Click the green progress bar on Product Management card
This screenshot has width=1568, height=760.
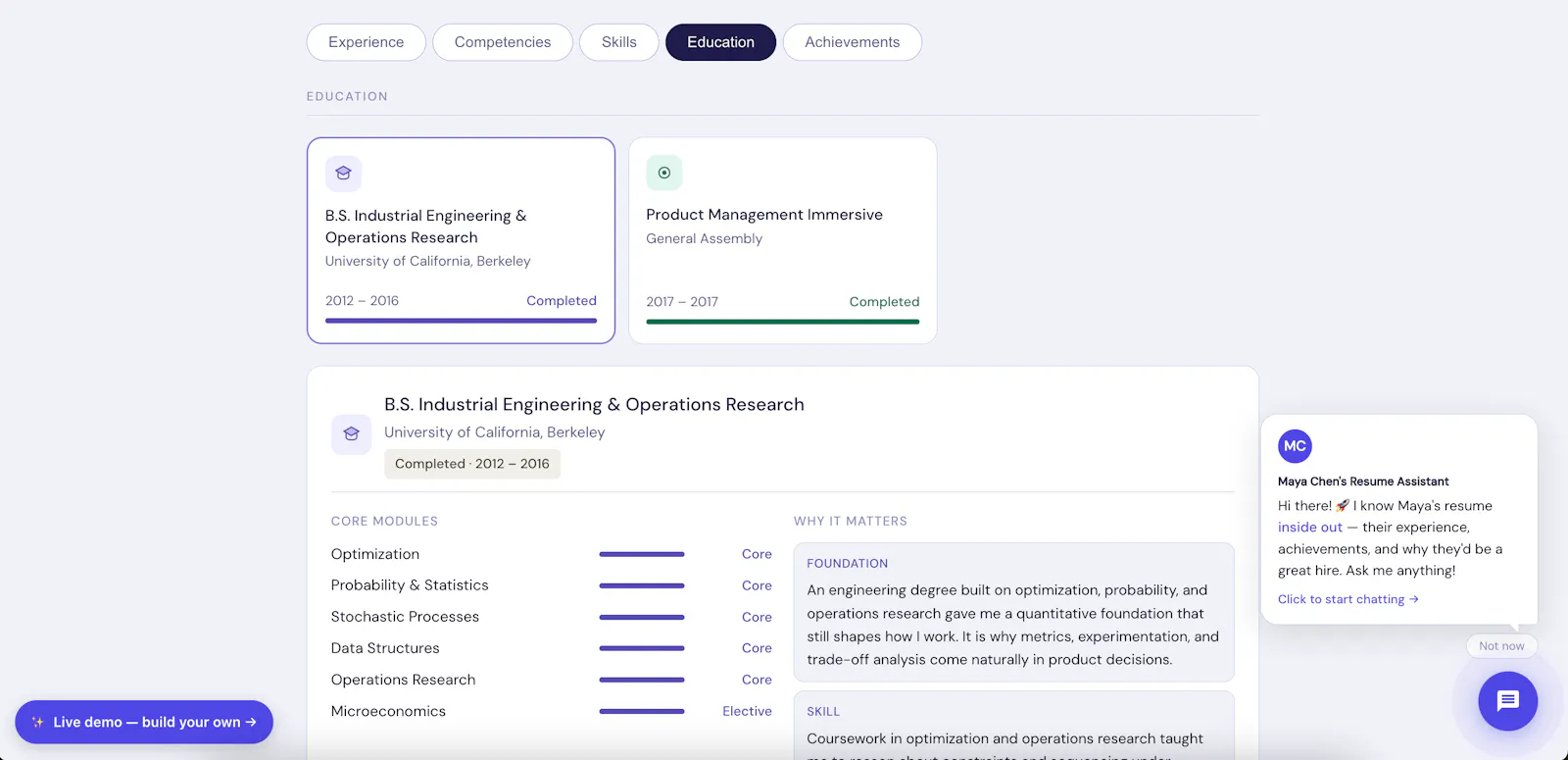pos(783,322)
